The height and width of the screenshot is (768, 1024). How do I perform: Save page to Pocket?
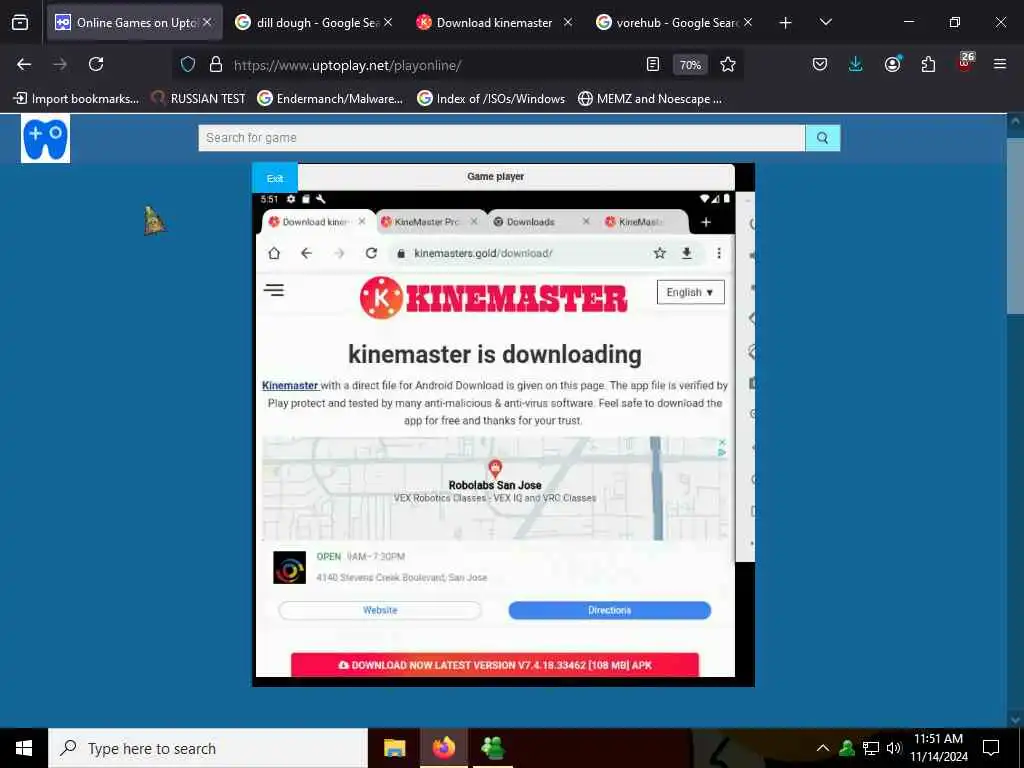tap(820, 64)
